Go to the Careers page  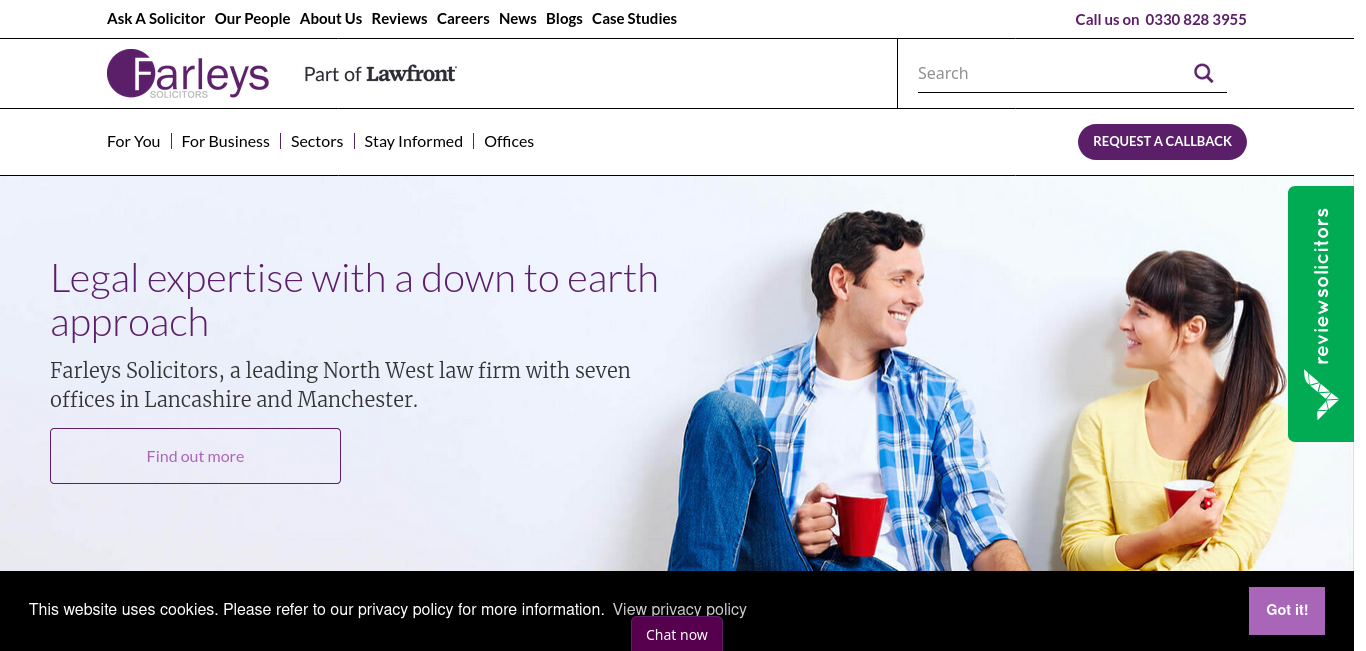click(x=463, y=19)
